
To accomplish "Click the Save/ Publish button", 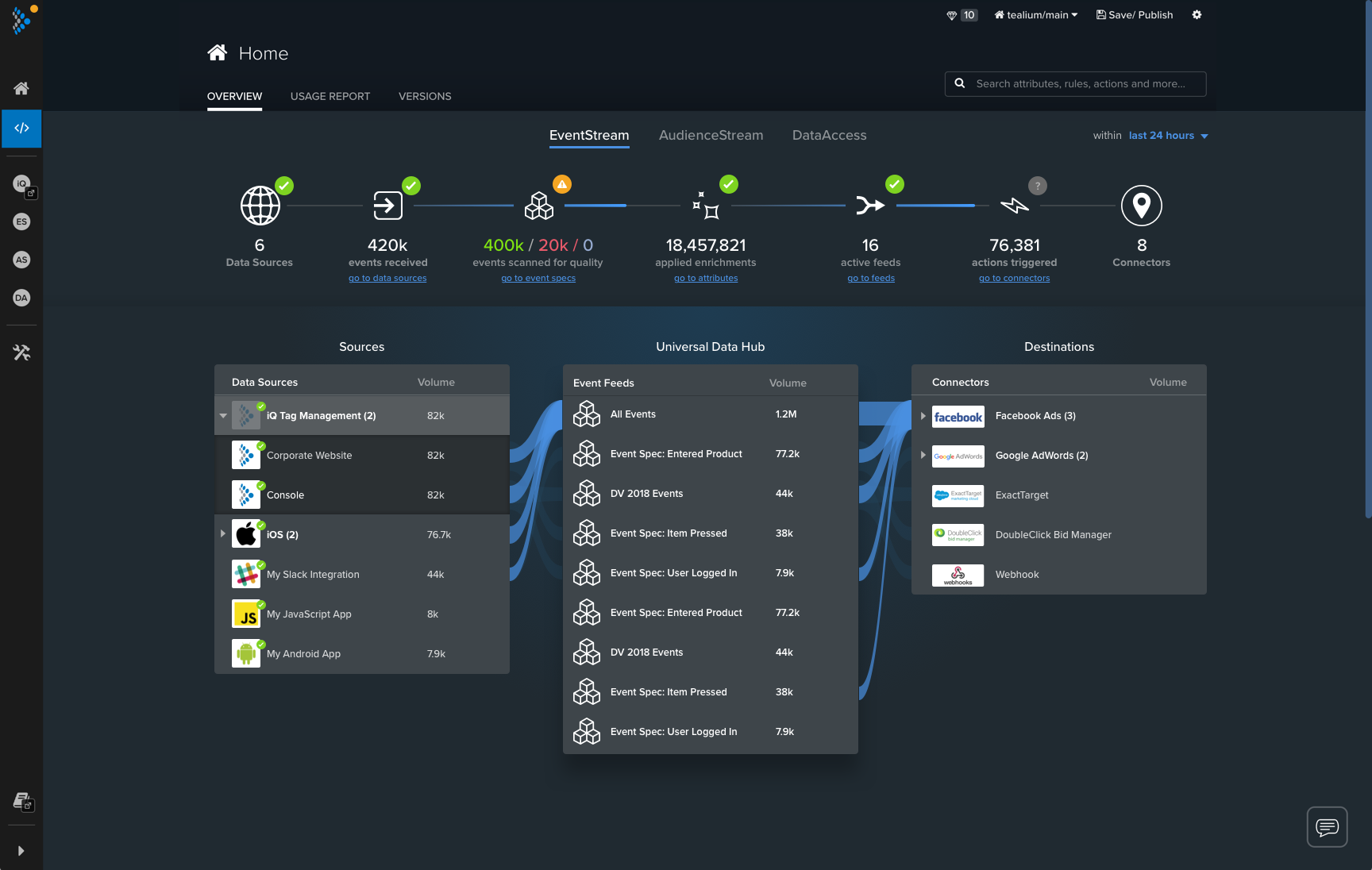I will [1134, 14].
